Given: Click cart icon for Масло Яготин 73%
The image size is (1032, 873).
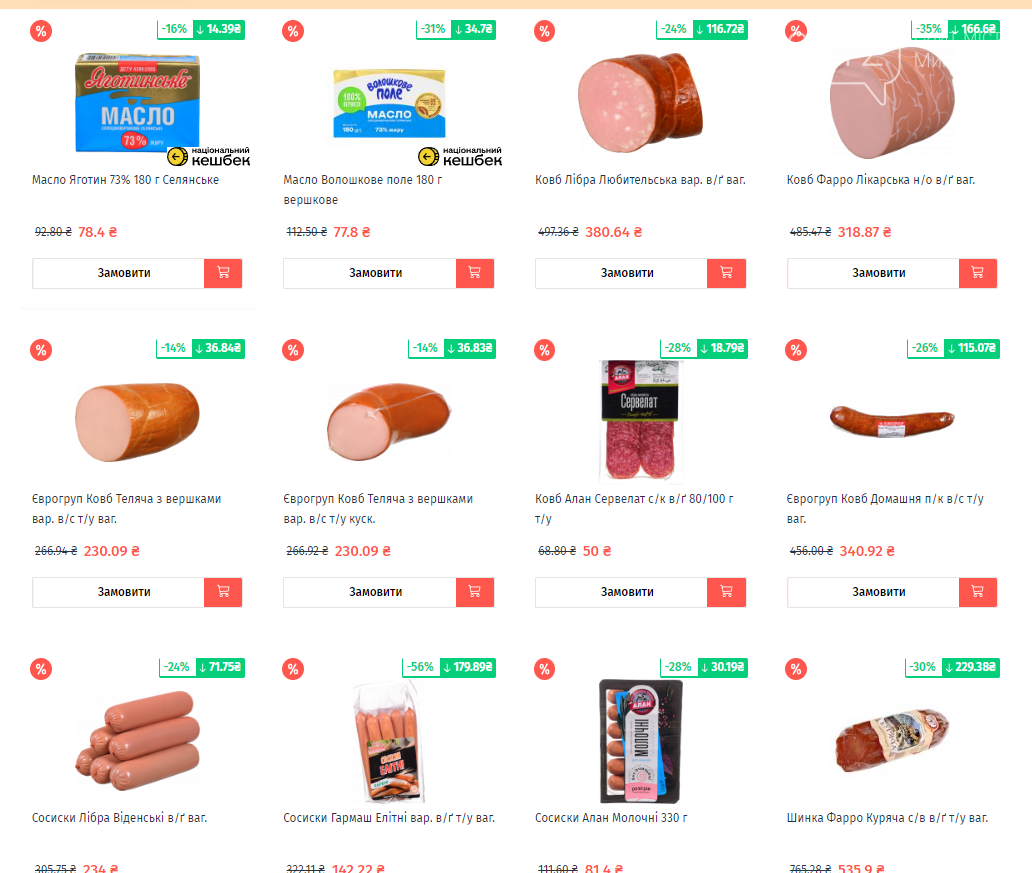Looking at the screenshot, I should pyautogui.click(x=223, y=273).
